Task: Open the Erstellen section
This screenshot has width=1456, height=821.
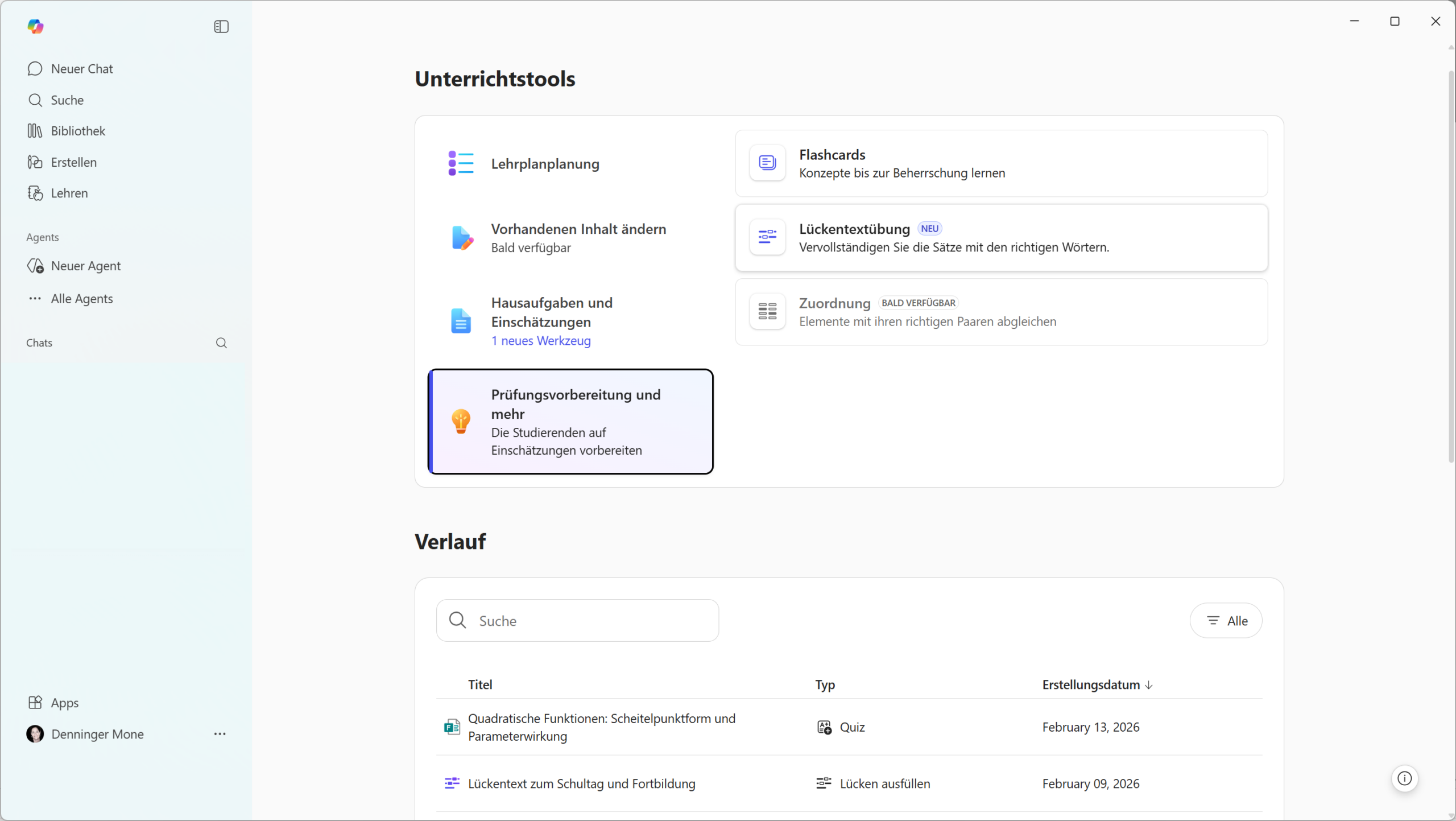Action: [73, 162]
